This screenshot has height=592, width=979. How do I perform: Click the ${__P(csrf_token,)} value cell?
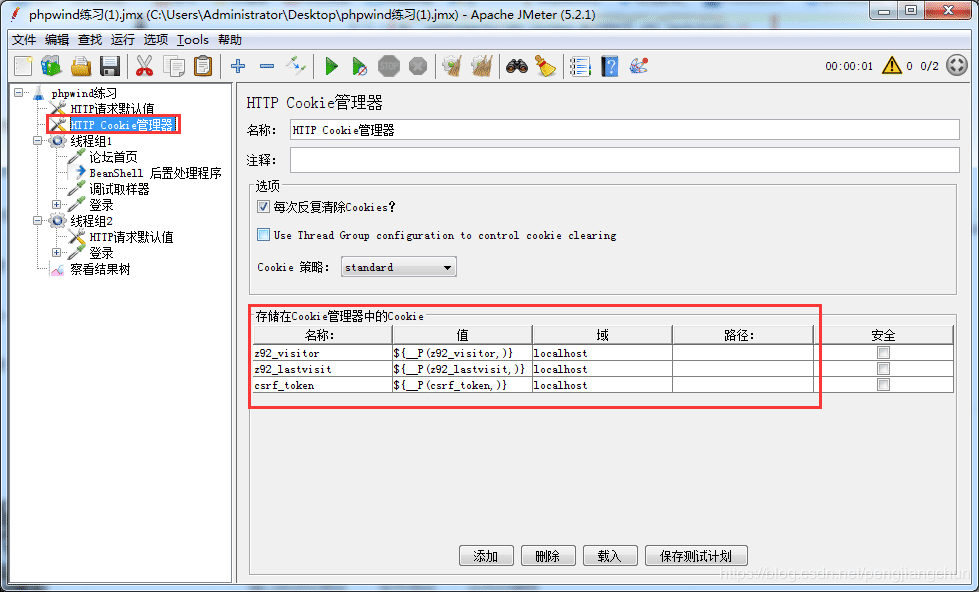[463, 385]
